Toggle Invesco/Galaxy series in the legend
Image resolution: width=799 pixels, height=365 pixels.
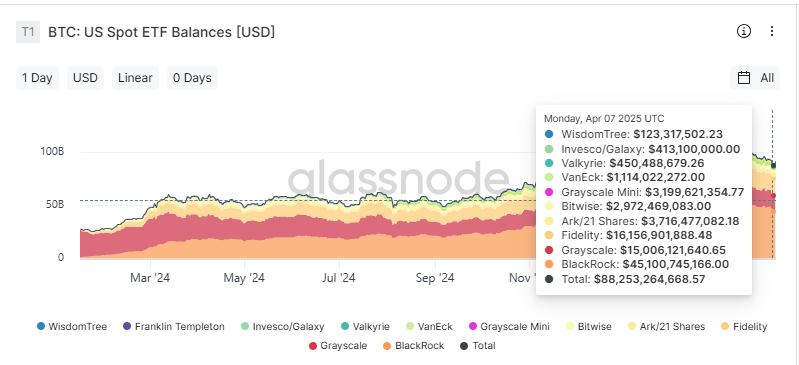point(282,327)
